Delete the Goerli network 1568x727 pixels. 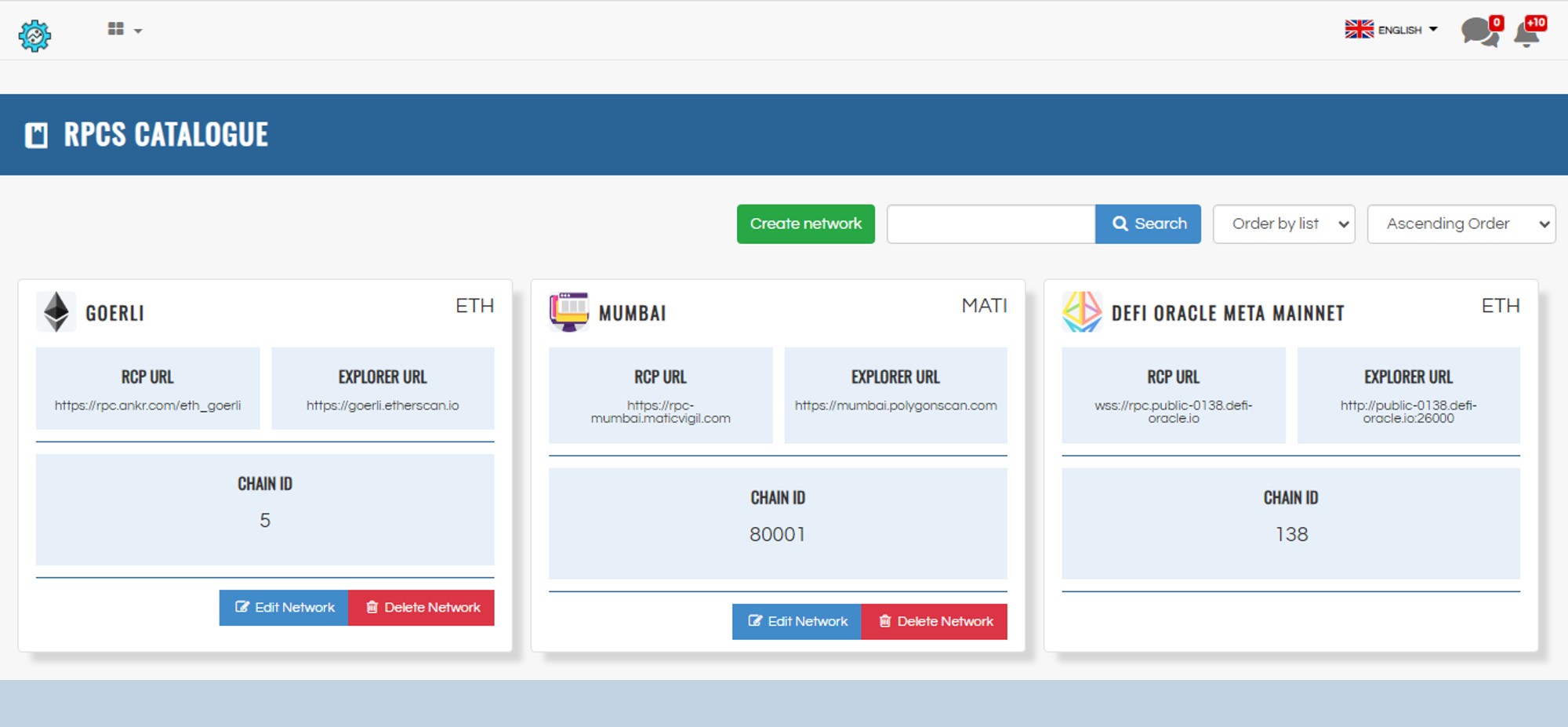(422, 608)
